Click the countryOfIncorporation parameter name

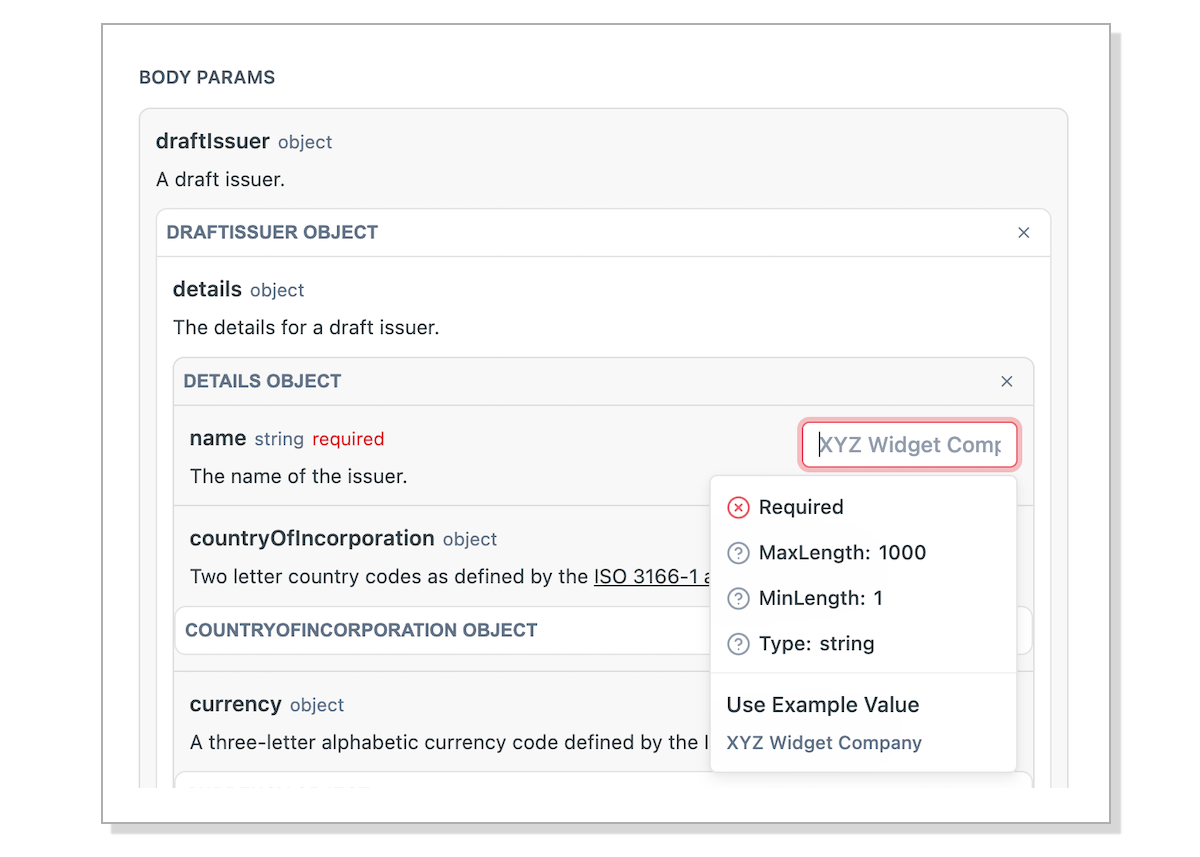click(312, 538)
